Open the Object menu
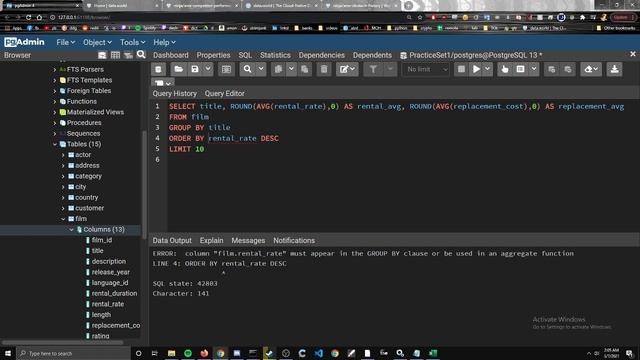 pyautogui.click(x=97, y=42)
